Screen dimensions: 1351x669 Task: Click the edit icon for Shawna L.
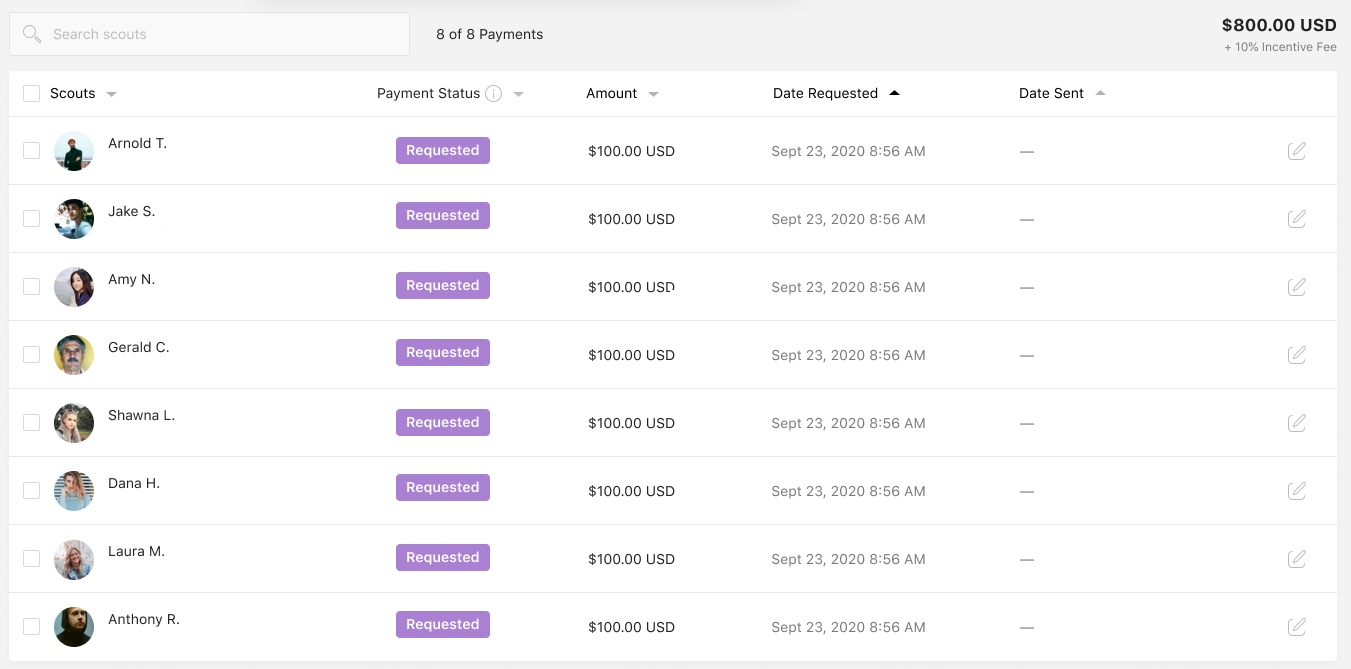pyautogui.click(x=1297, y=423)
